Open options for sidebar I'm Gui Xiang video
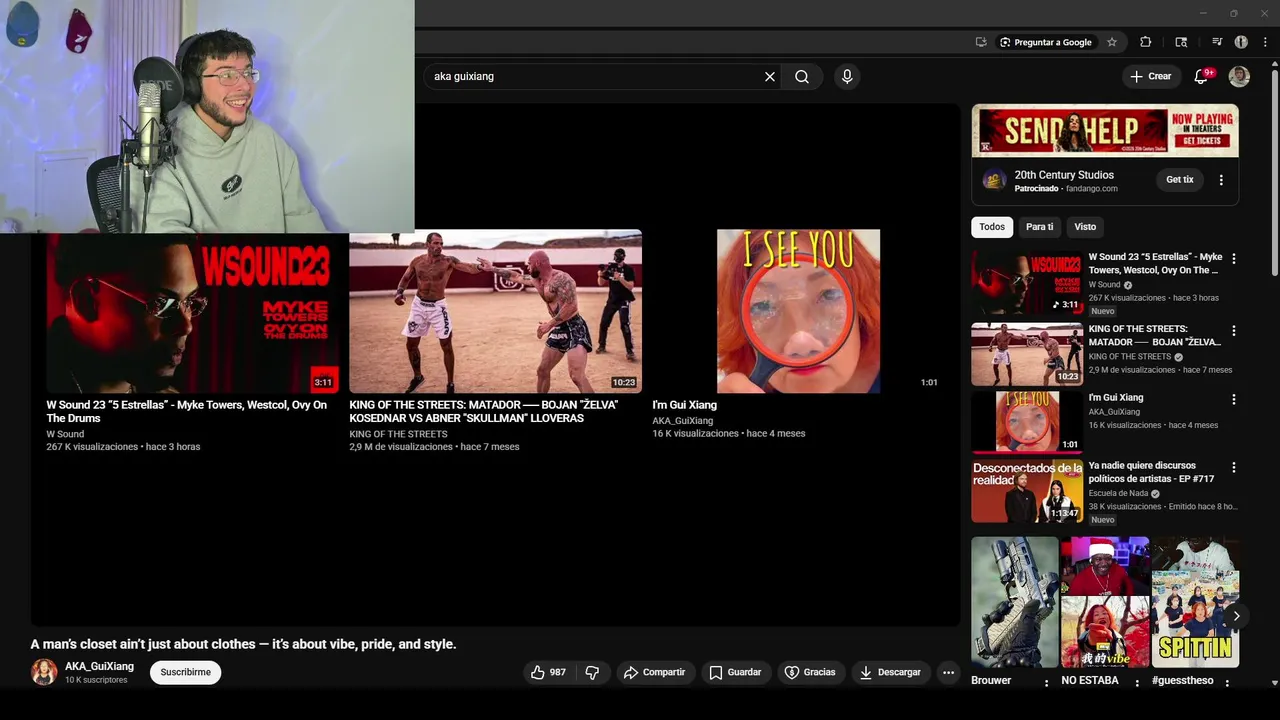The image size is (1280, 720). [1233, 399]
